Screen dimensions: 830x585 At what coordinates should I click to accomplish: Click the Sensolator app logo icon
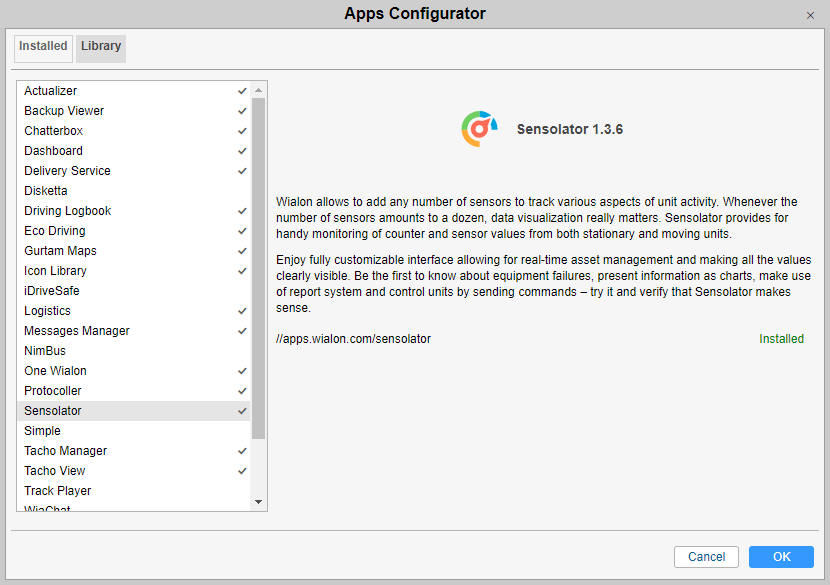pos(479,129)
